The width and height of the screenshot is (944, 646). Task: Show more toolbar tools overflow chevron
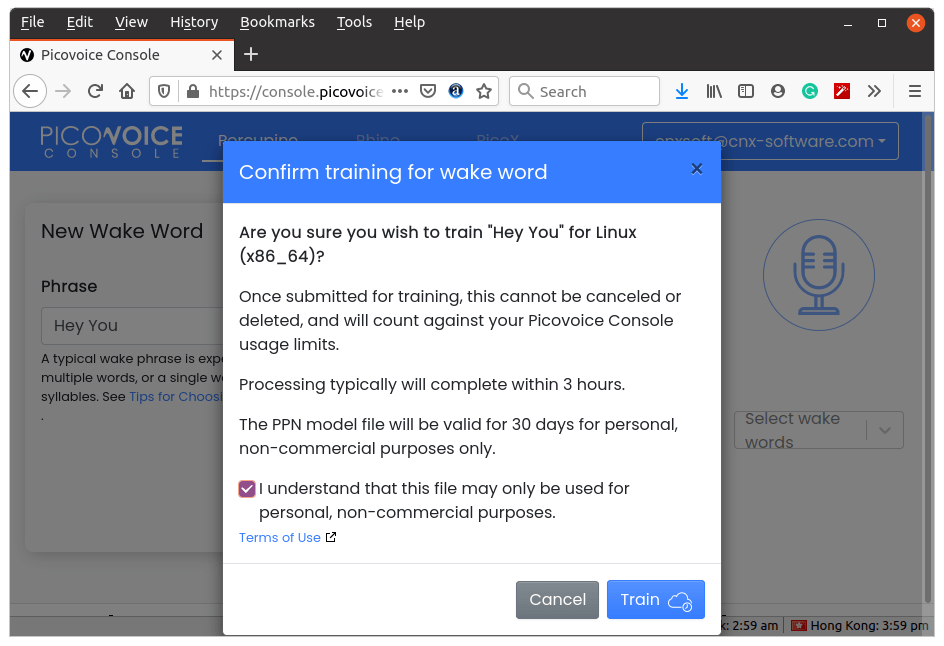coord(874,91)
